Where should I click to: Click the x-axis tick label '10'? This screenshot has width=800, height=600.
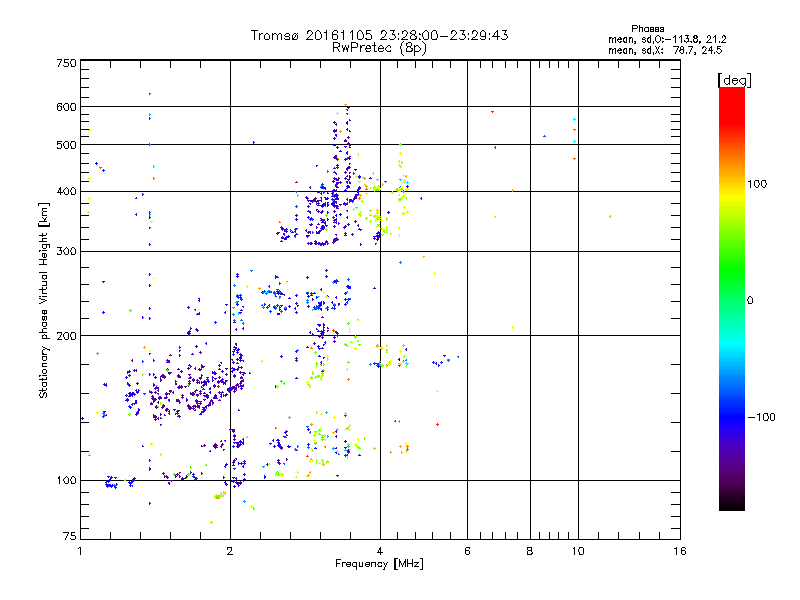[578, 551]
